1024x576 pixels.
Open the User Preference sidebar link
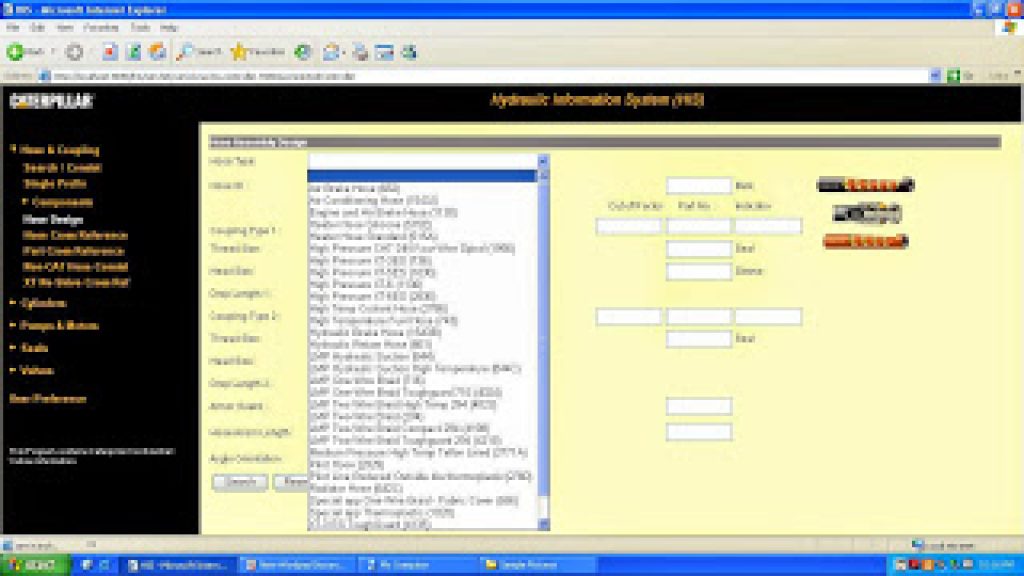(48, 399)
